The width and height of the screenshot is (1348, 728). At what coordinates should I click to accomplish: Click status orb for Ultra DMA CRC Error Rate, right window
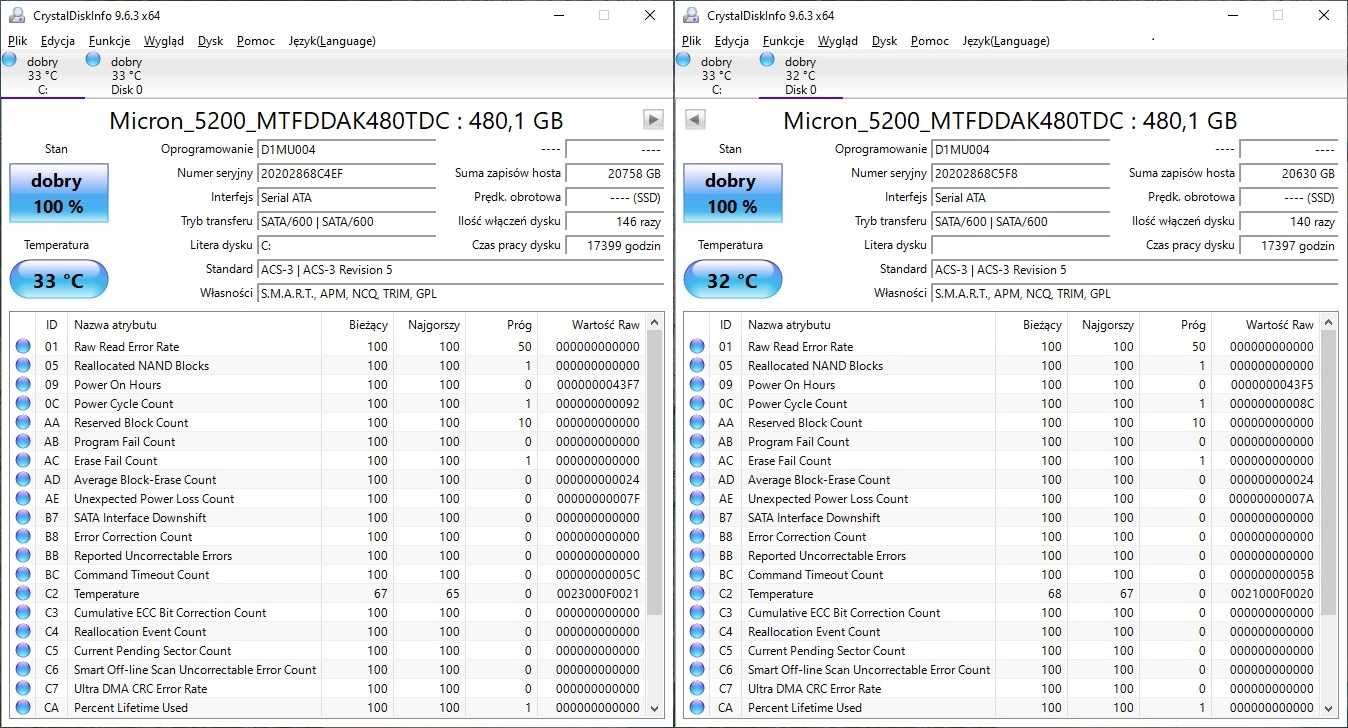pos(697,688)
